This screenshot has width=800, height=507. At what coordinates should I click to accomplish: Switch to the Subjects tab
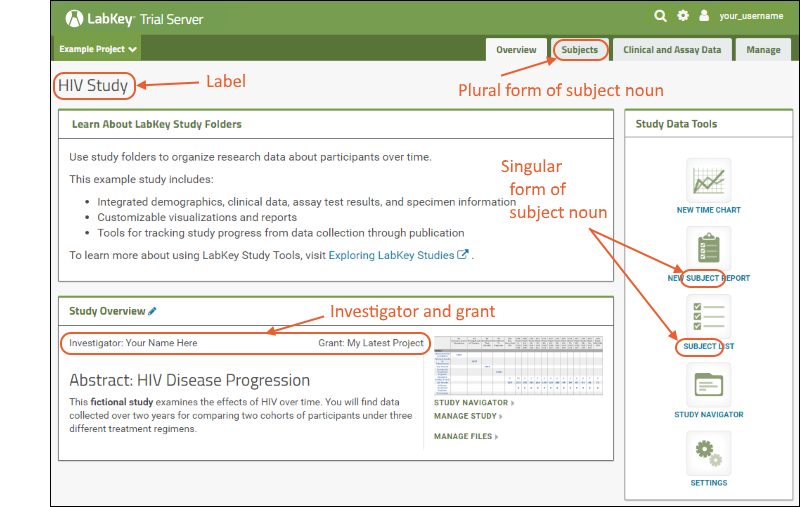tap(580, 50)
